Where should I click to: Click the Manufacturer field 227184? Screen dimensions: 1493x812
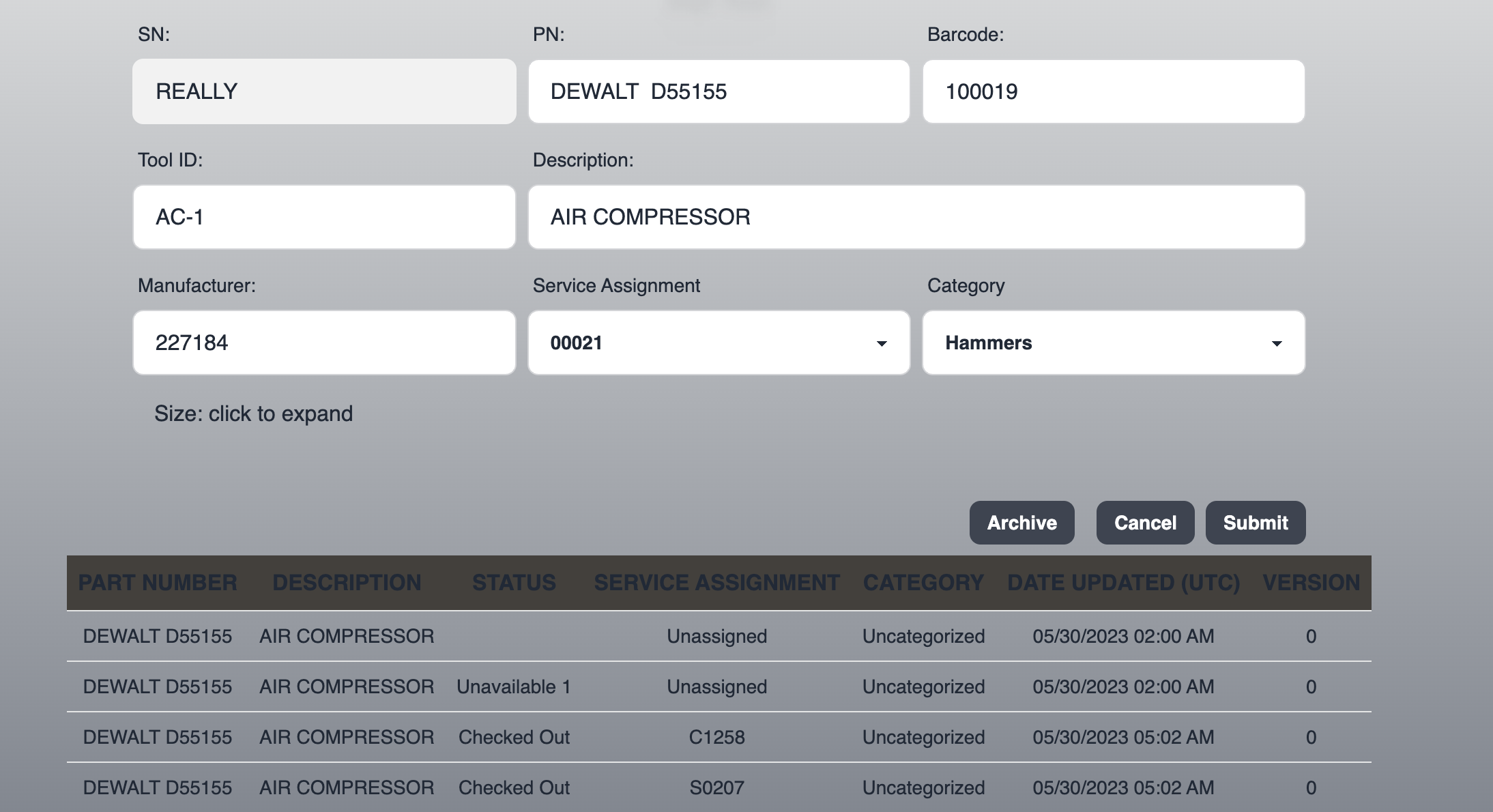324,343
